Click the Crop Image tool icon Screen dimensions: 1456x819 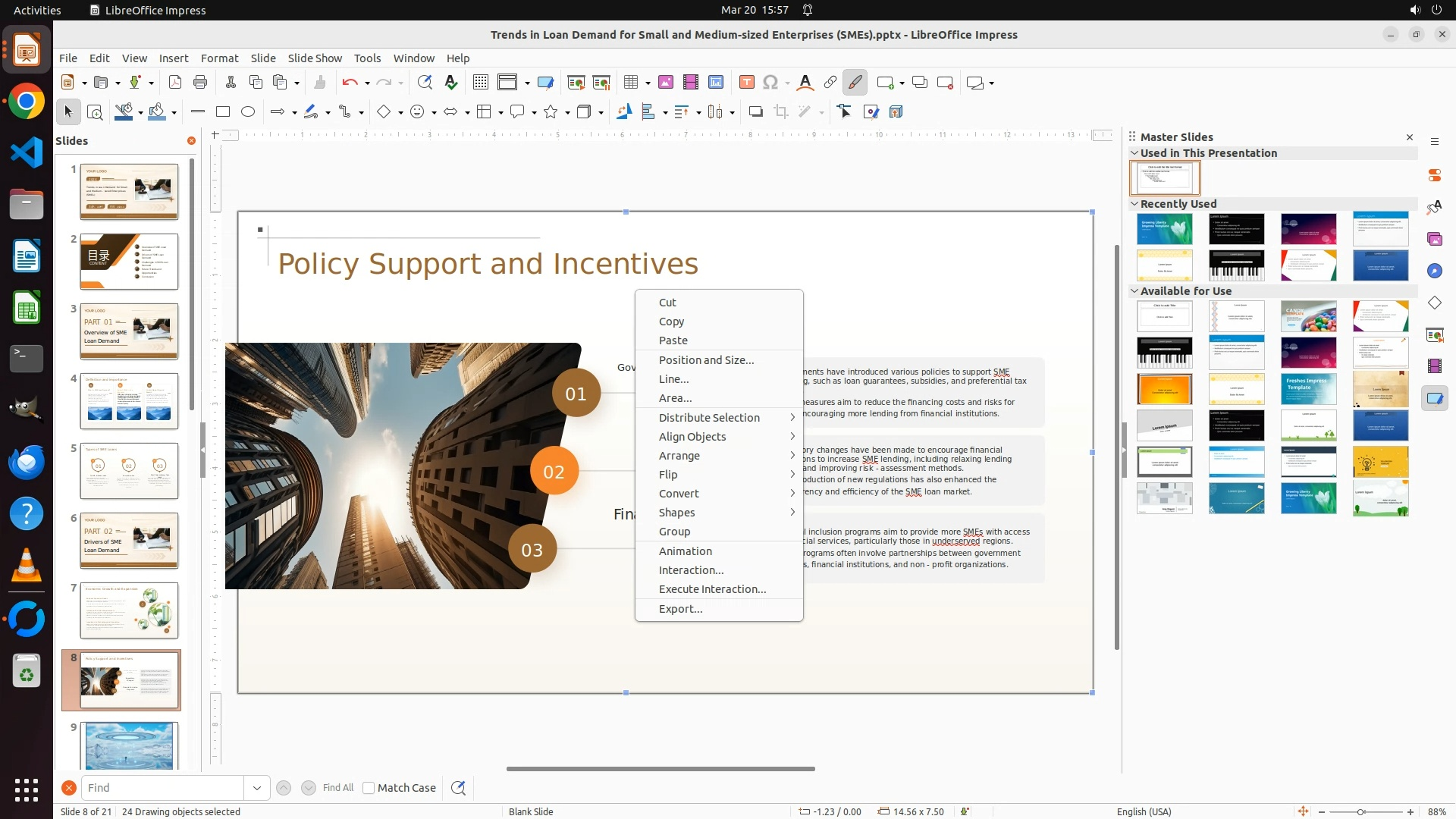point(781,111)
